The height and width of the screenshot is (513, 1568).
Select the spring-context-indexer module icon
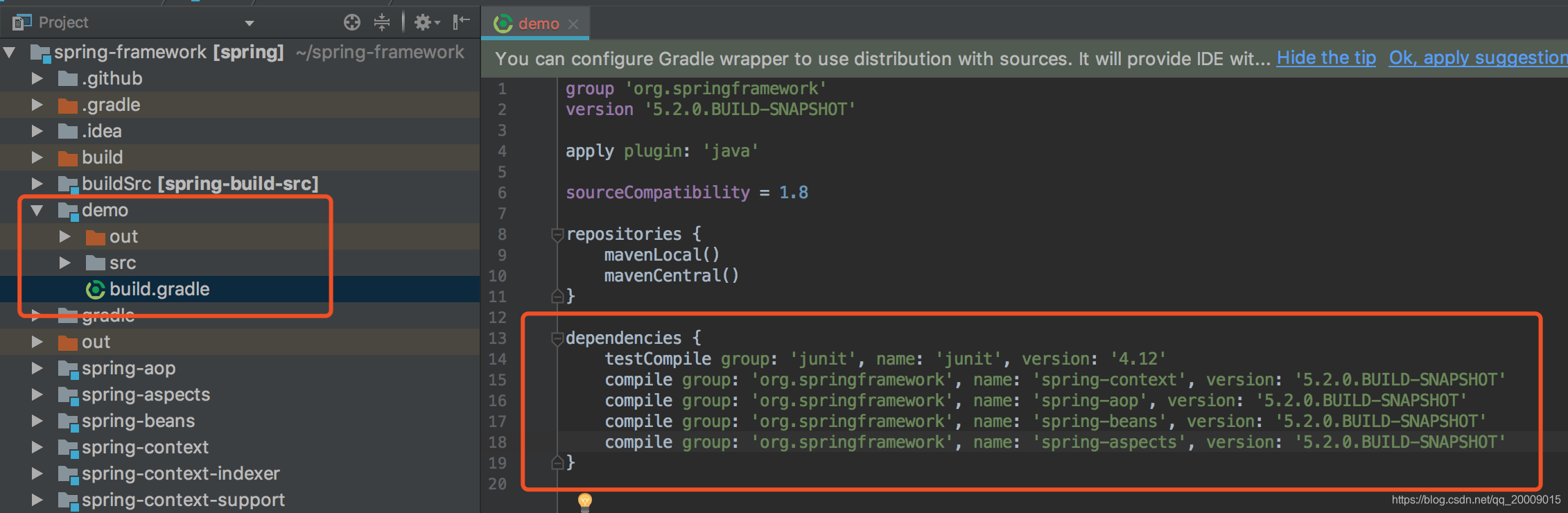pos(68,474)
